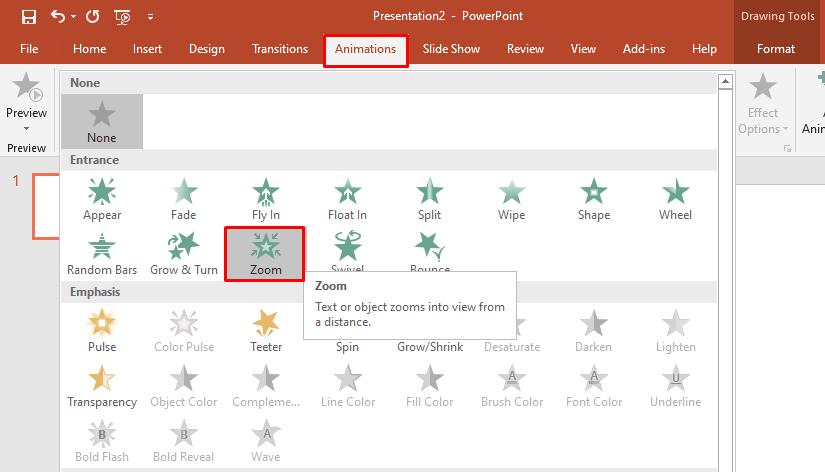The image size is (825, 472).
Task: Expand the Preview dropdown arrow
Action: (26, 128)
